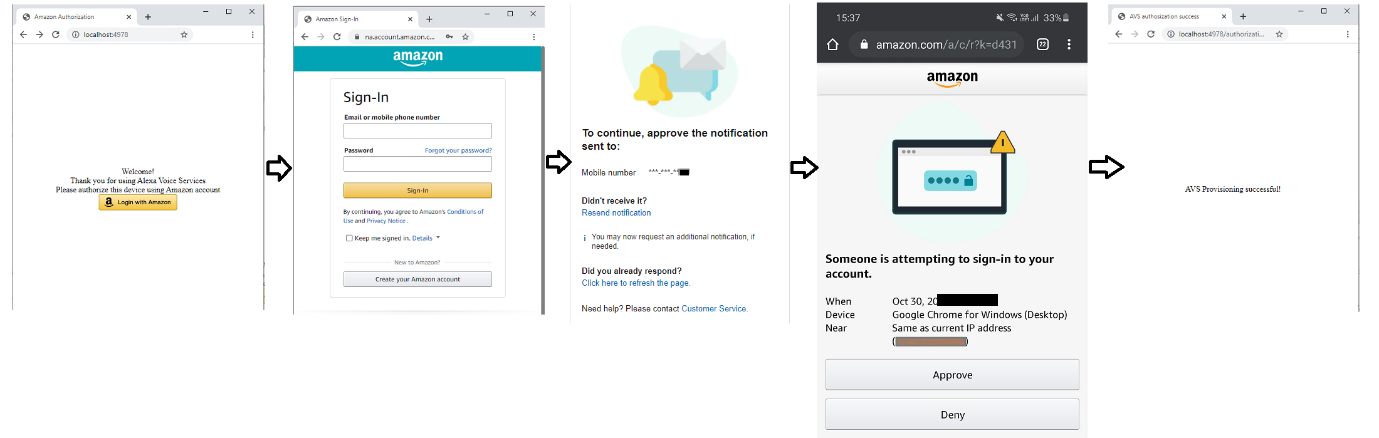Close the Amazon Sign-In tab
Viewport: 1379px width, 438px height.
tap(412, 19)
